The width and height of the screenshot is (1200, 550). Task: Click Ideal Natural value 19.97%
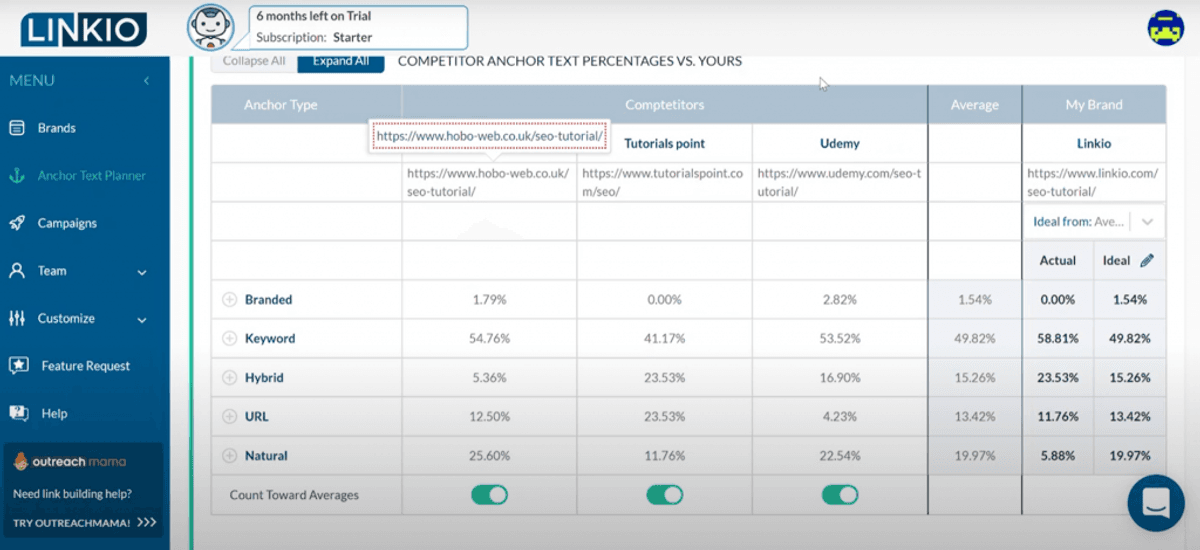point(1129,456)
